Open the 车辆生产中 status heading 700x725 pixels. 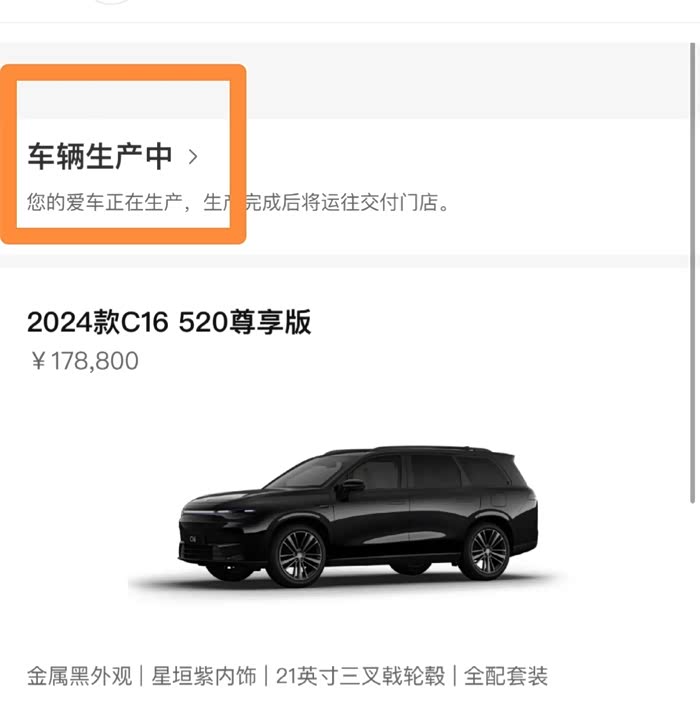[100, 156]
